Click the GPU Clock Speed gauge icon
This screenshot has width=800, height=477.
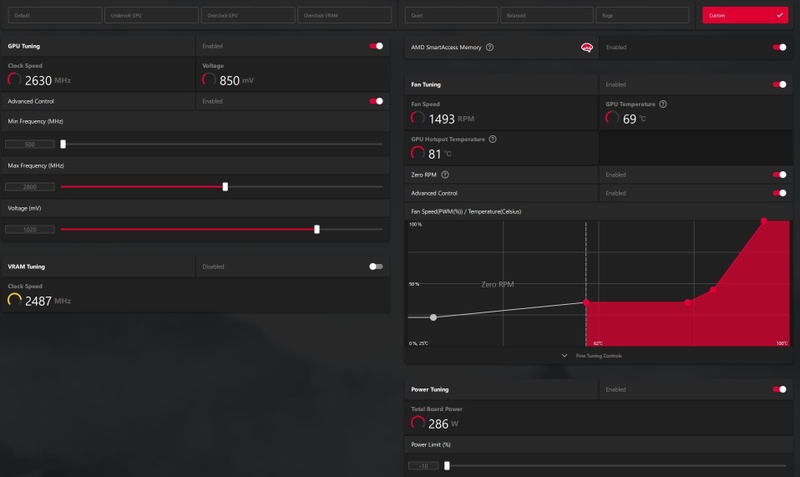14,80
